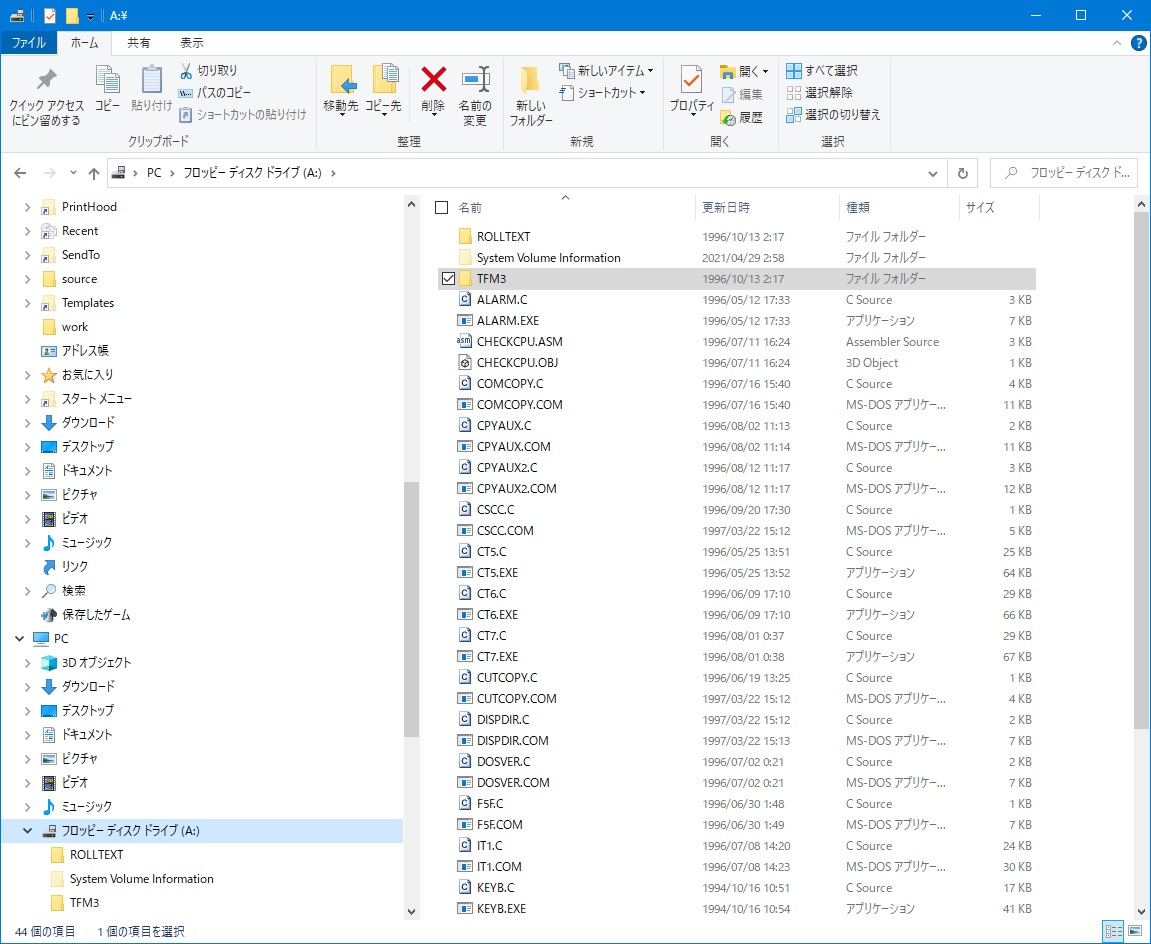The width and height of the screenshot is (1151, 944).
Task: Click the CHECKCPU.OBJ 3D object icon
Action: [464, 363]
